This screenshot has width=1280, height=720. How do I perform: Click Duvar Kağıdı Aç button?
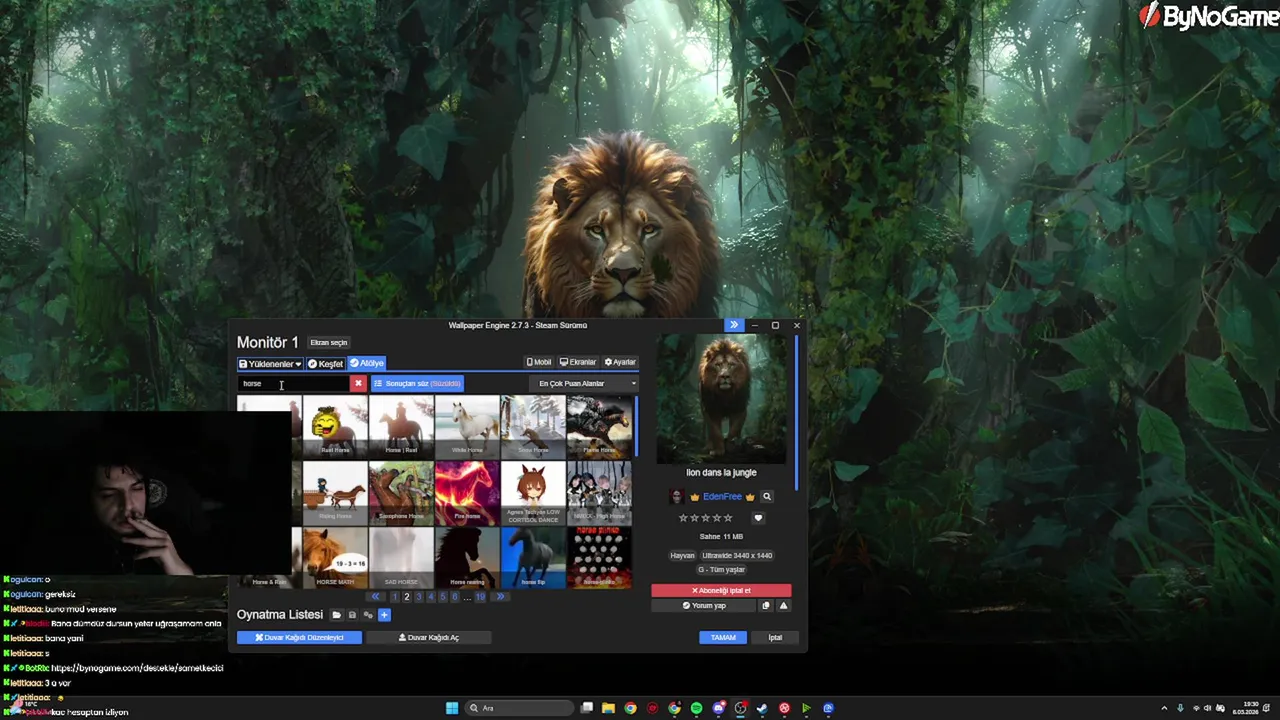coord(429,637)
